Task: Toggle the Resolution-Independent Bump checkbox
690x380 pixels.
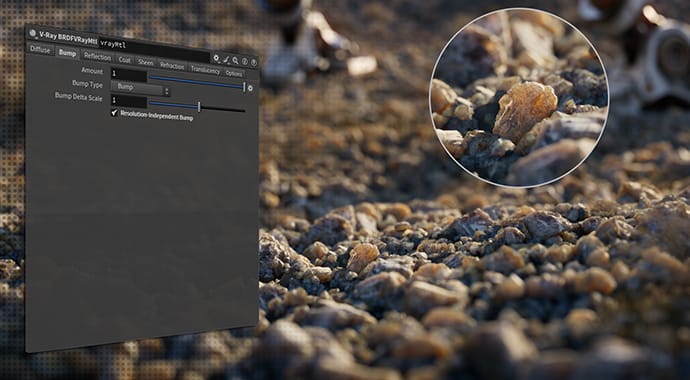Action: [115, 113]
